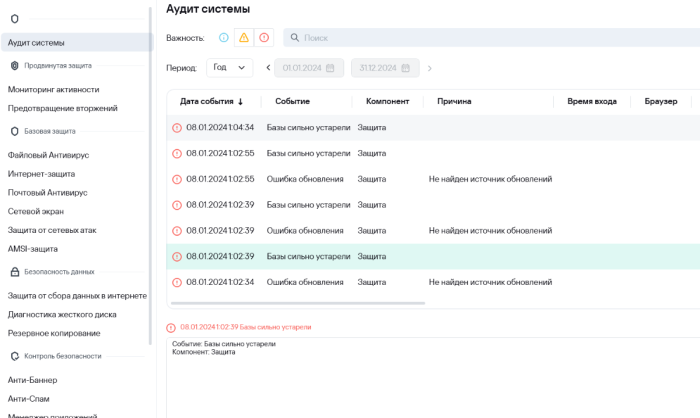Open calendar for start date 01.01.2024

click(330, 68)
